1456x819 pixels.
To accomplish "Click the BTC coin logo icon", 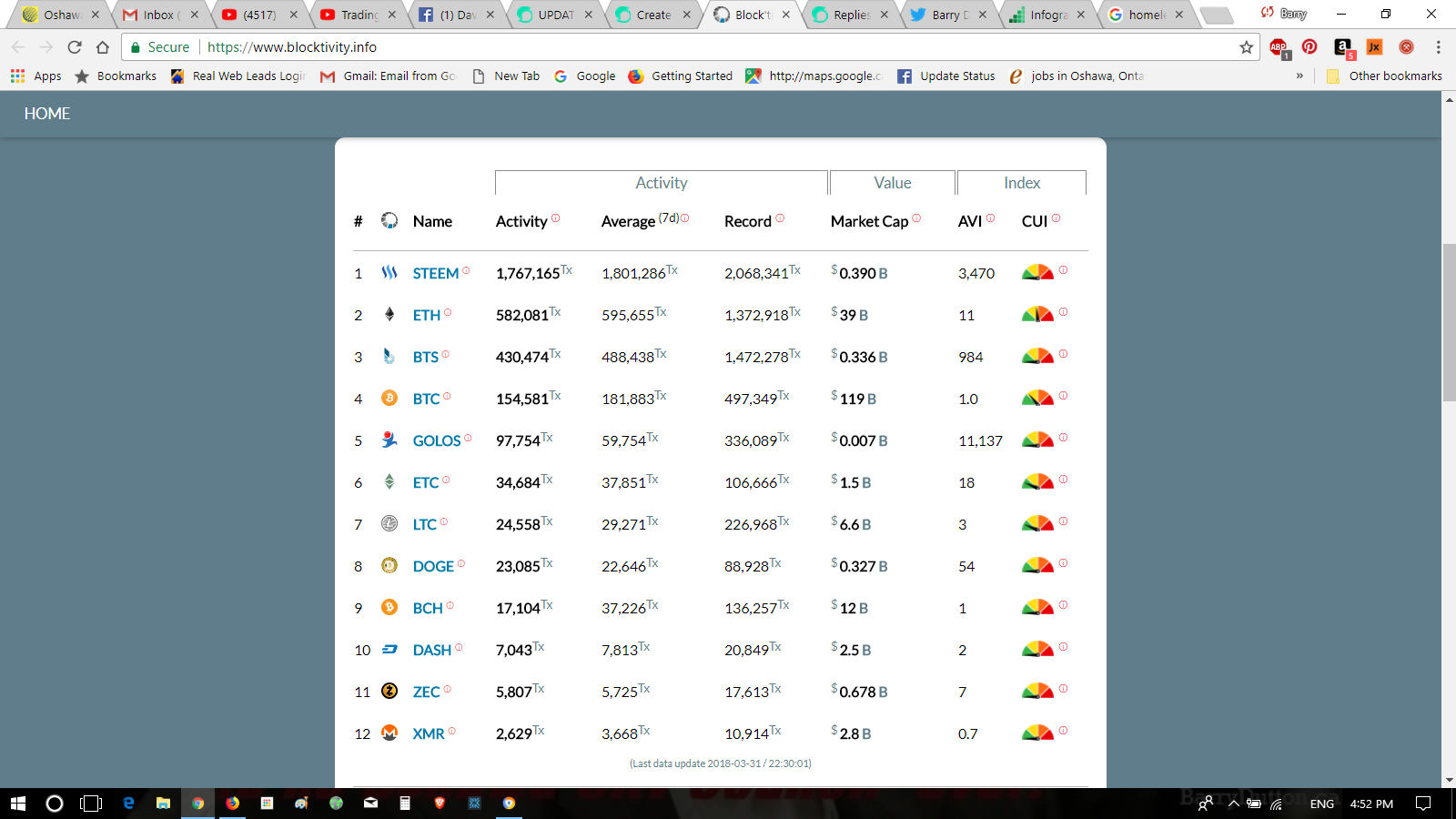I will [389, 398].
